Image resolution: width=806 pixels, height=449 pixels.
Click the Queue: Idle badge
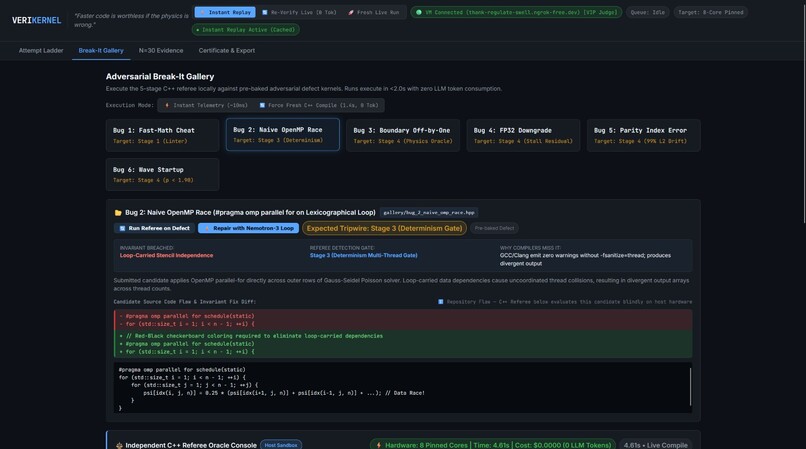coord(648,12)
